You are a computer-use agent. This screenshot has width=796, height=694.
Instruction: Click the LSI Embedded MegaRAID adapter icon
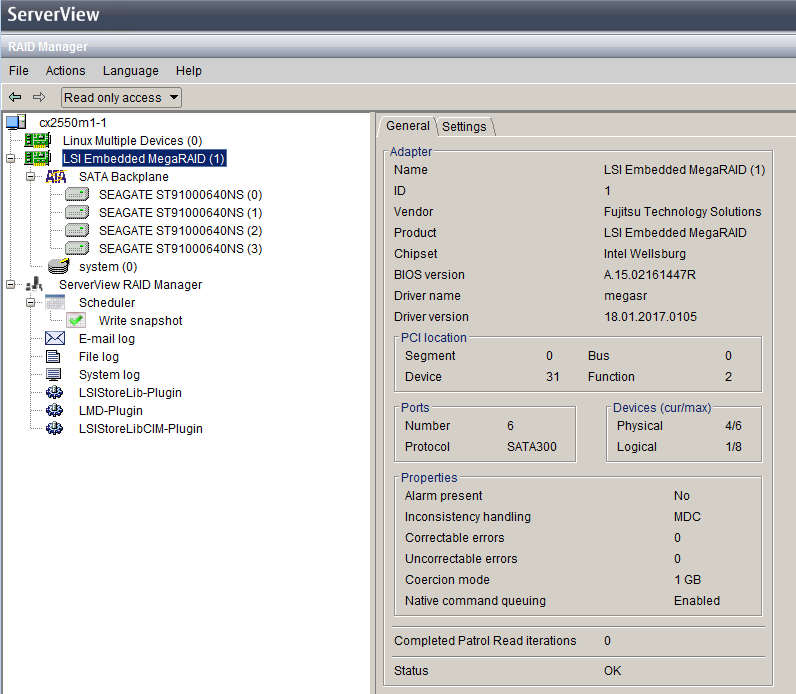[38, 158]
